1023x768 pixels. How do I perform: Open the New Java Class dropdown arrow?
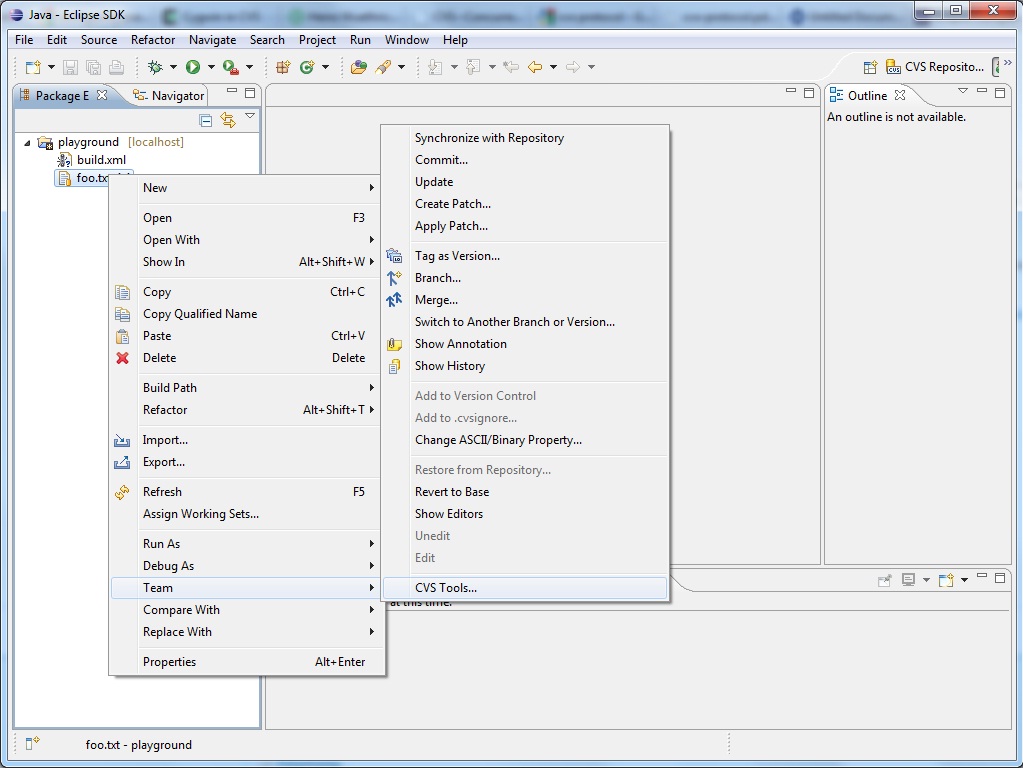[x=325, y=67]
